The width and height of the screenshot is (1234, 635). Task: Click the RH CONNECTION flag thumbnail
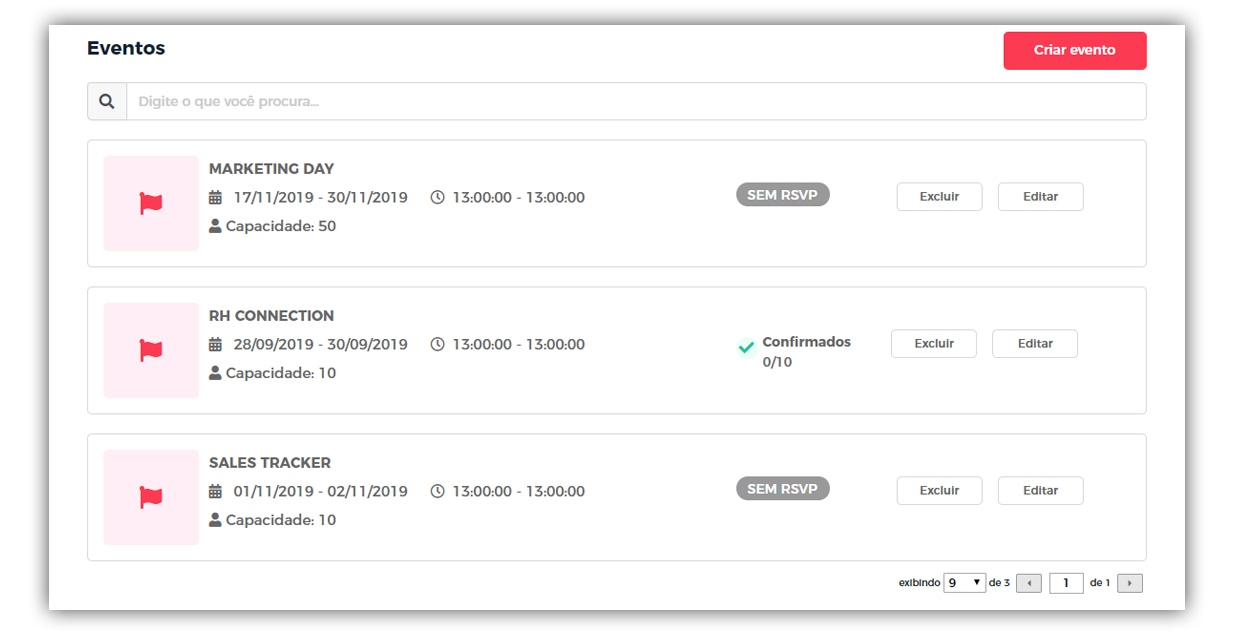tap(151, 350)
